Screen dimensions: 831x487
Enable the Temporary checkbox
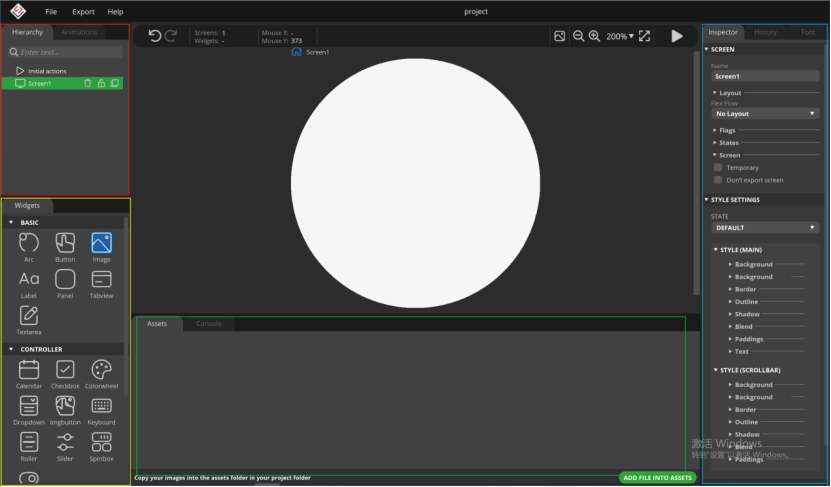click(718, 167)
